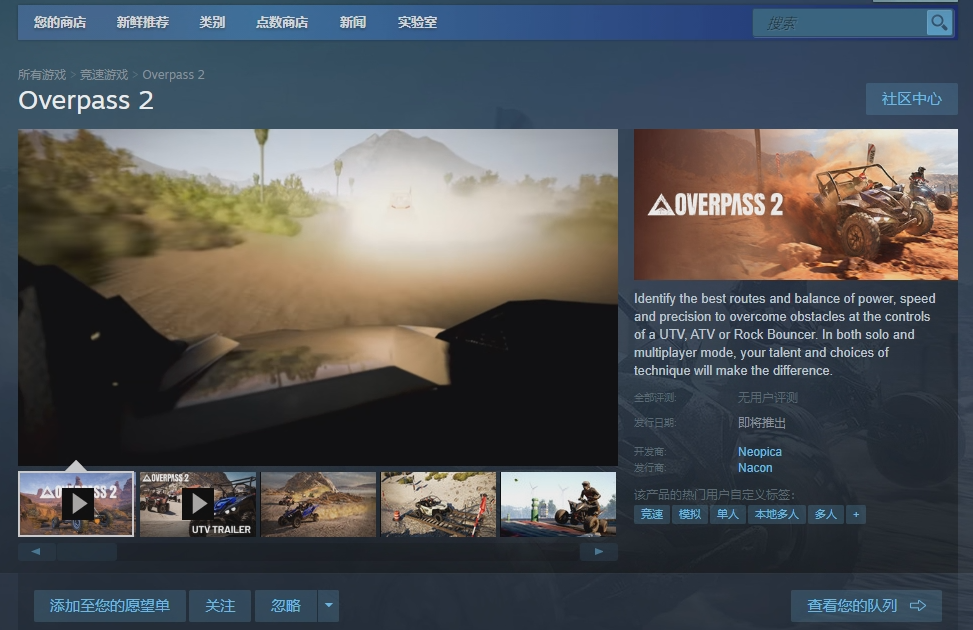This screenshot has width=973, height=630.
Task: Click 竞速游戏 breadcrumb link
Action: (104, 75)
